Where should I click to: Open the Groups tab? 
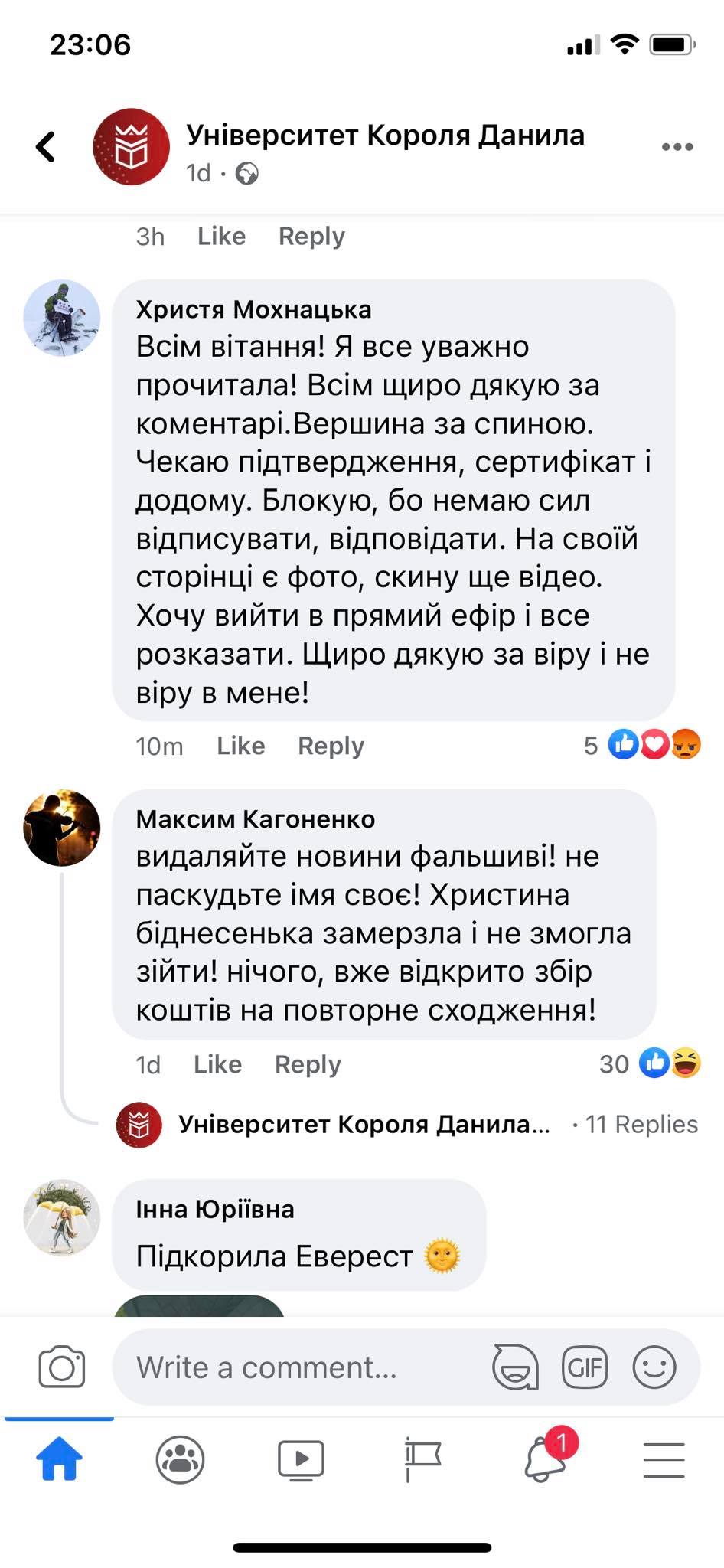click(x=180, y=1459)
